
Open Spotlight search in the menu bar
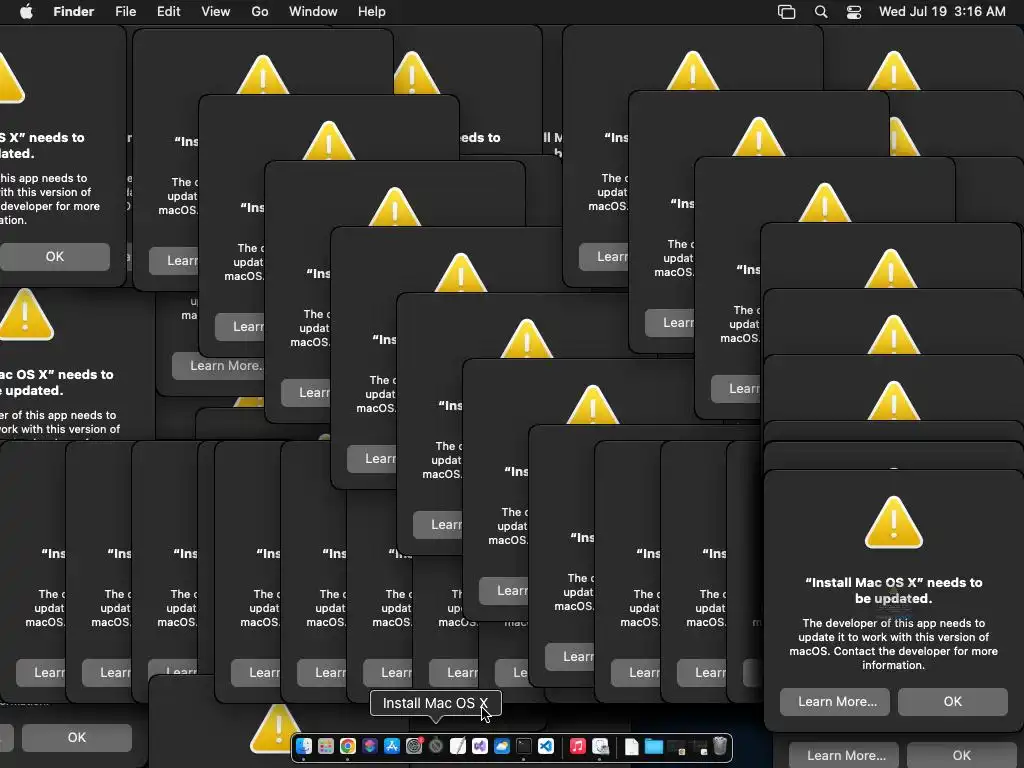coord(821,12)
